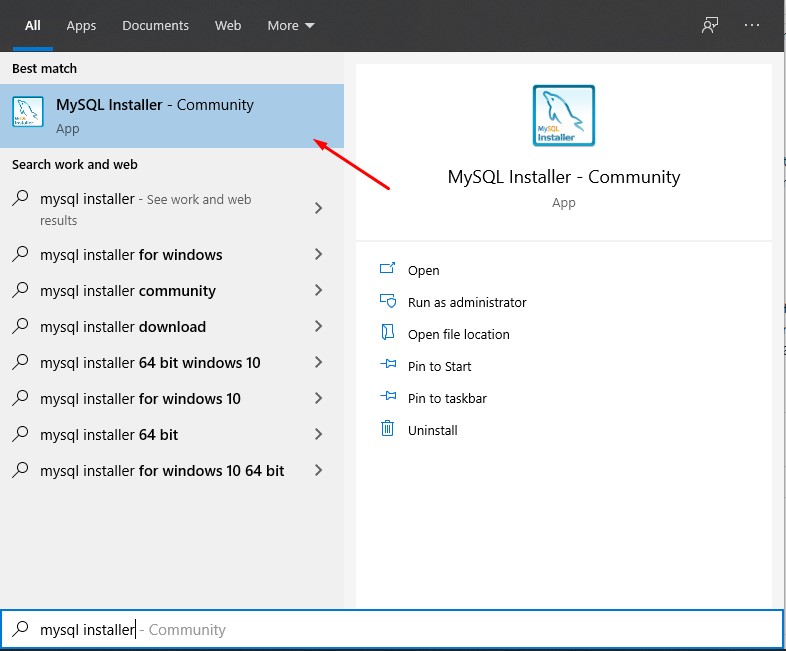Choose Run as administrator

point(467,302)
